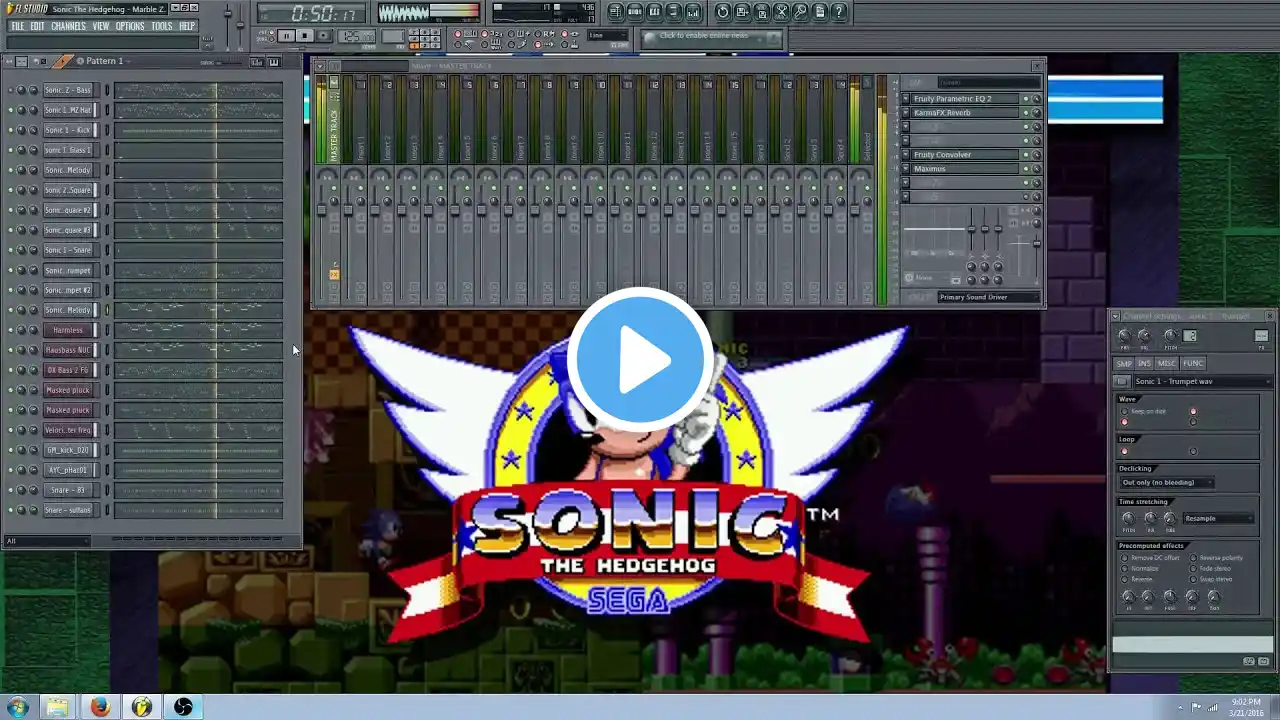Click the record button in transport
Viewport: 1280px width, 720px height.
pyautogui.click(x=324, y=36)
